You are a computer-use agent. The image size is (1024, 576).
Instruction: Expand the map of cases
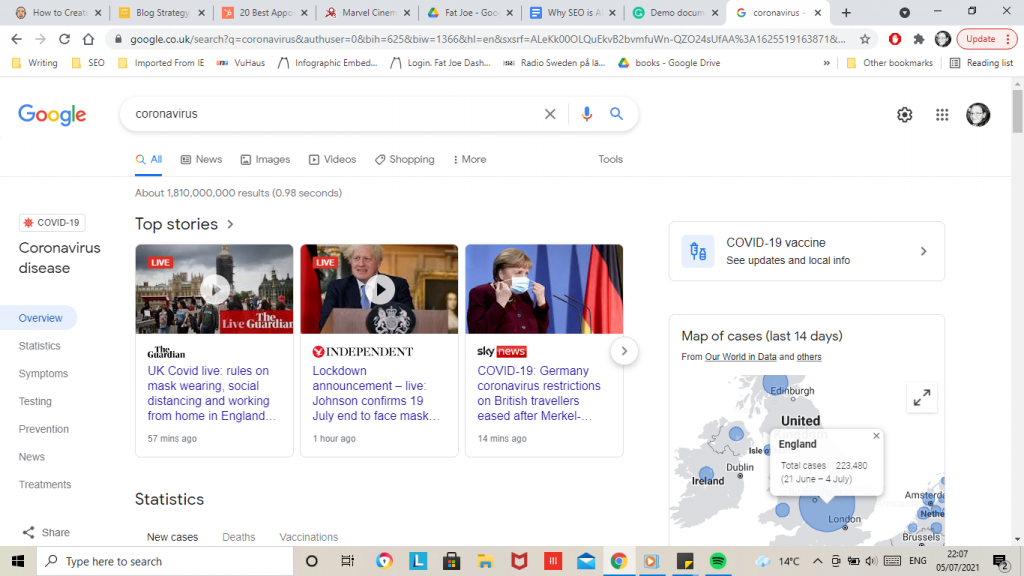[x=921, y=397]
